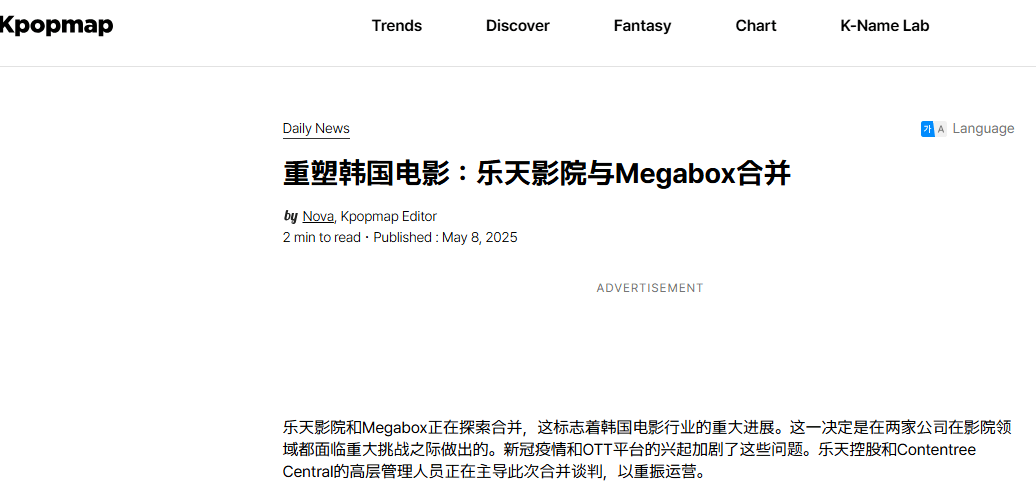This screenshot has width=1036, height=485.
Task: Open the Language selector
Action: pos(983,129)
